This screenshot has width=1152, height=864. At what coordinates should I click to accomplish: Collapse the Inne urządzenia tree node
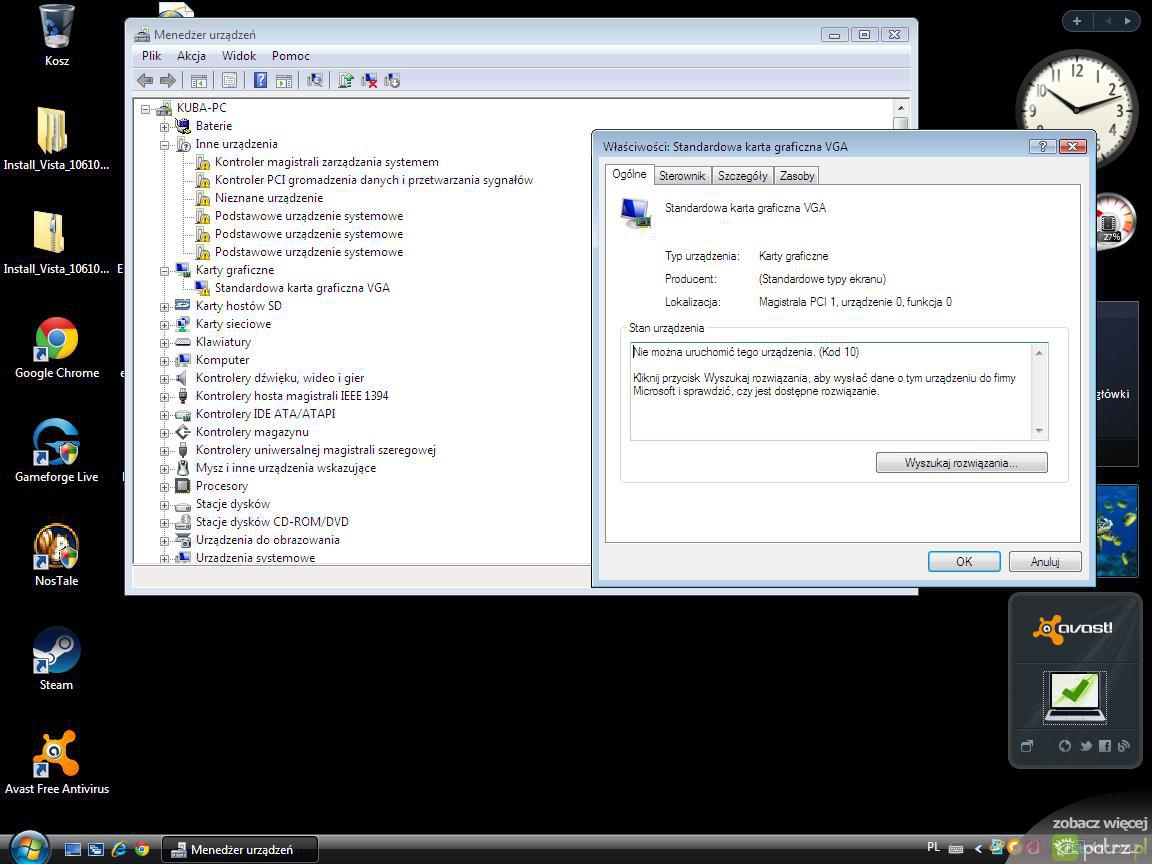tap(165, 144)
